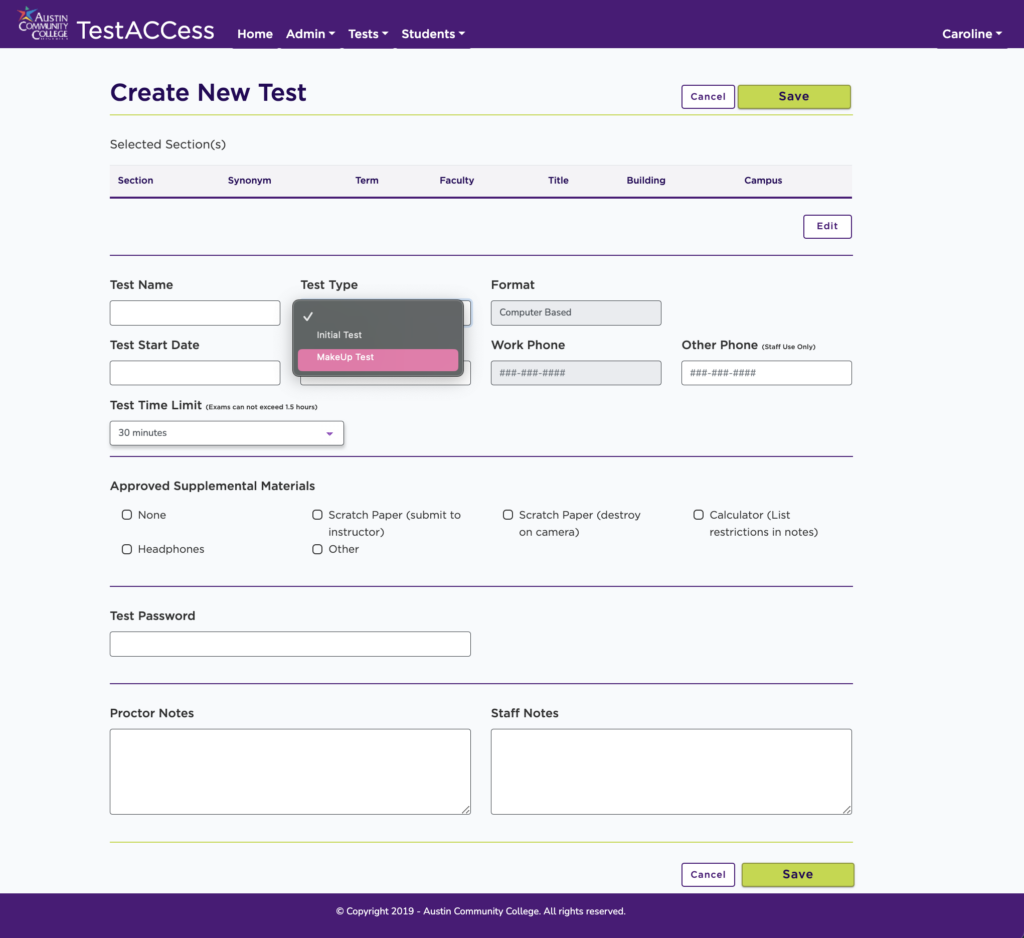Select MakeUp Test from Test Type dropdown

tap(377, 357)
